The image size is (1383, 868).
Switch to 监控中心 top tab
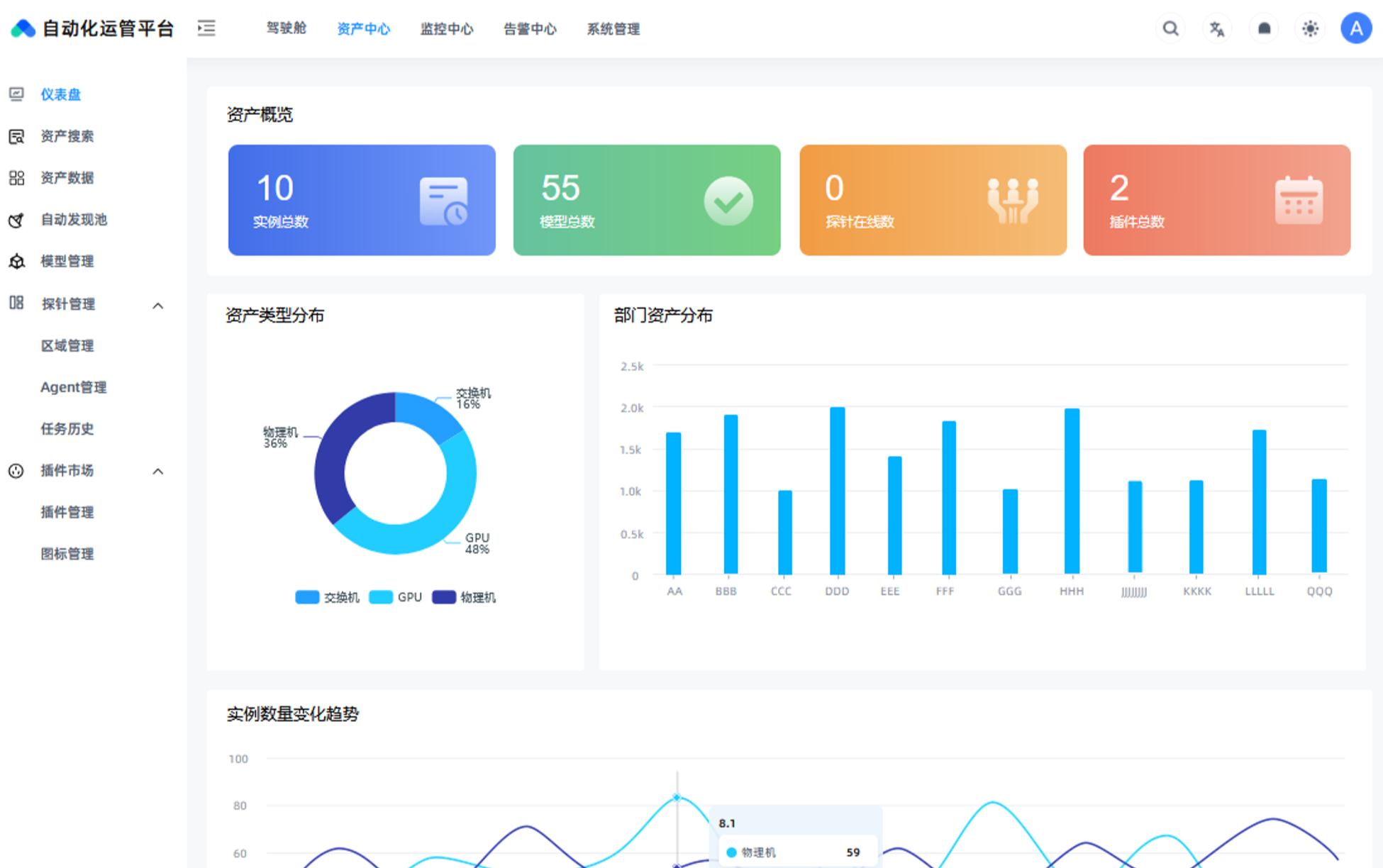446,29
